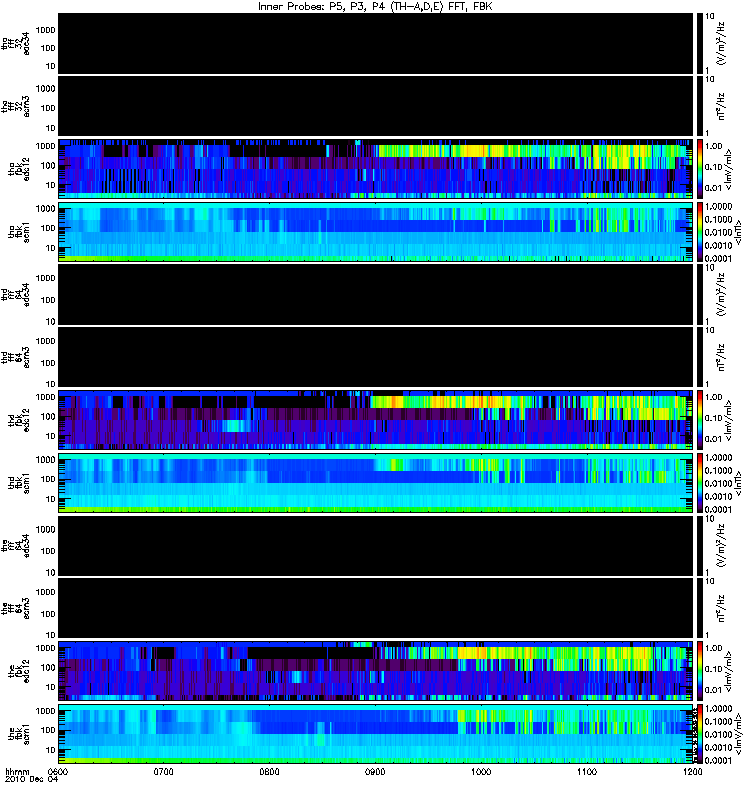Click the "the fbk scm1" y-axis title
This screenshot has height=800, width=750.
coord(19,734)
